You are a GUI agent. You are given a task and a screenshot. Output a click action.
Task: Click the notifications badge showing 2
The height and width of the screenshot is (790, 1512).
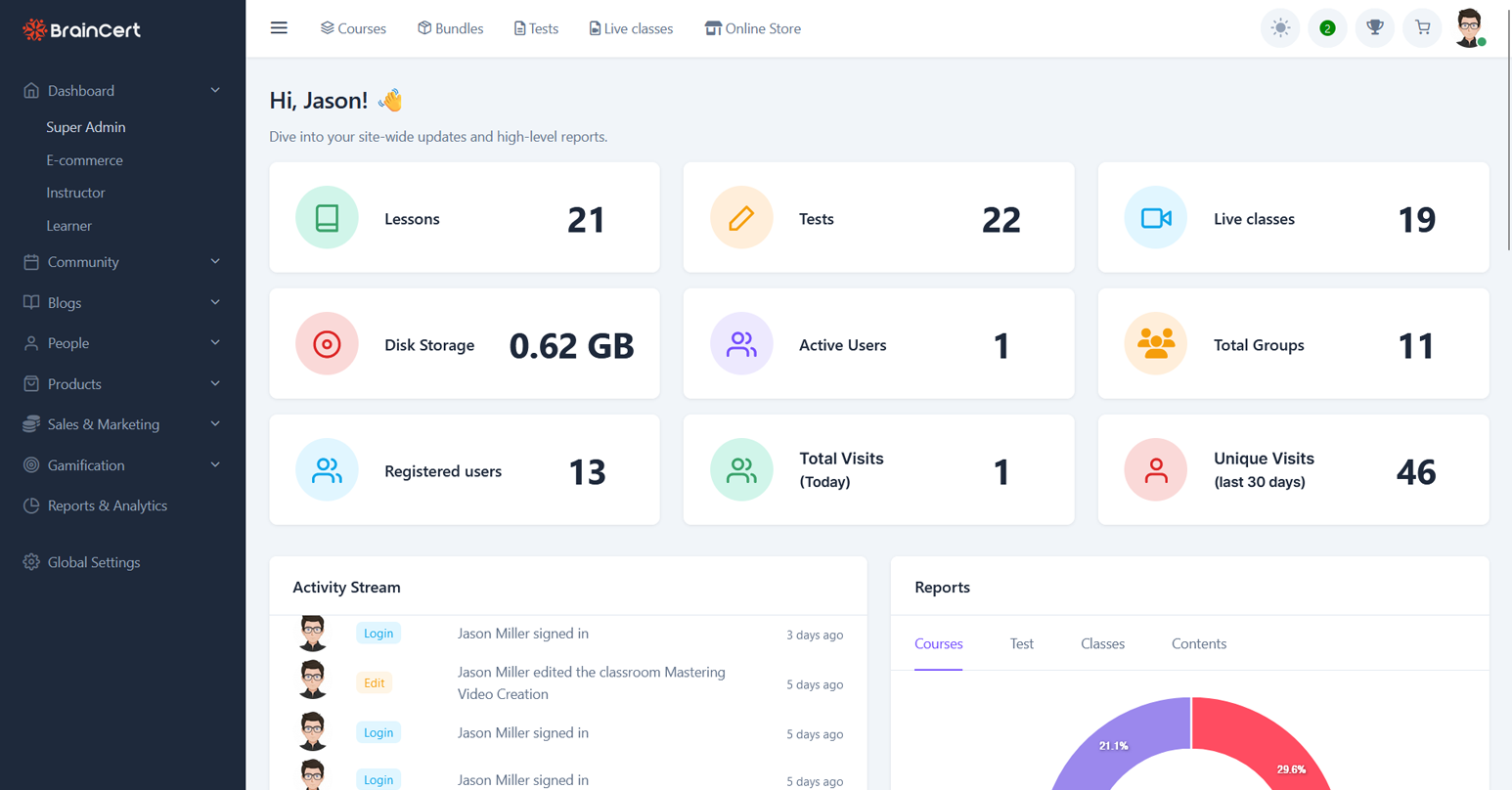[x=1327, y=27]
